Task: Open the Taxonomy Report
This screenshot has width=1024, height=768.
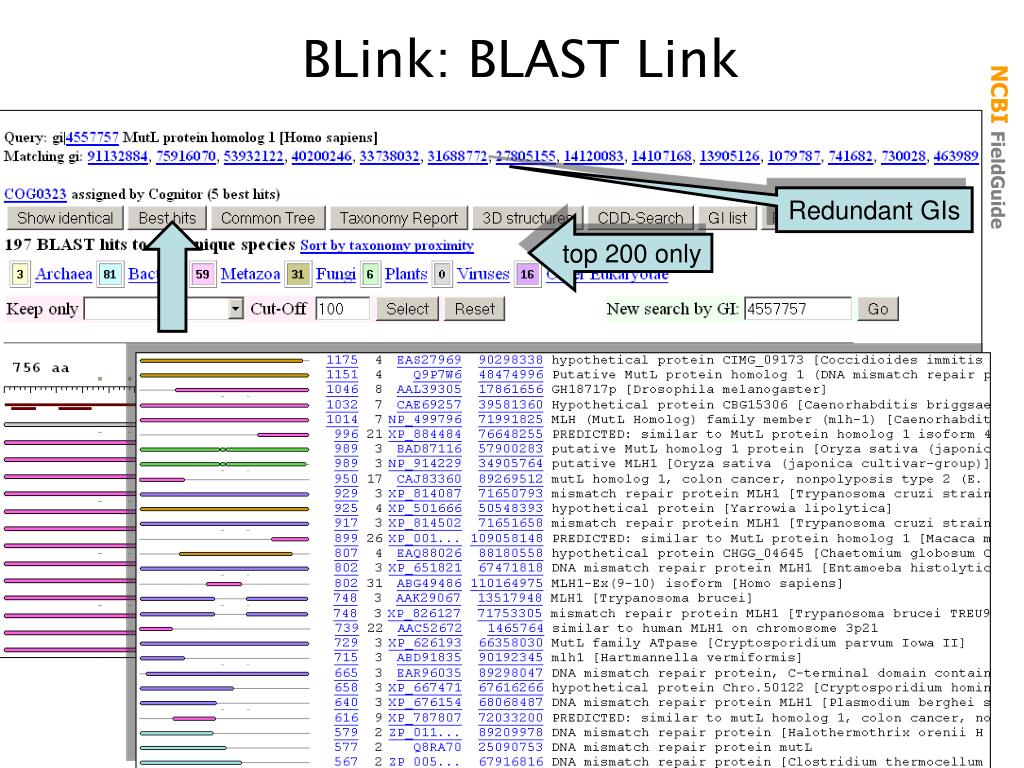Action: point(398,218)
